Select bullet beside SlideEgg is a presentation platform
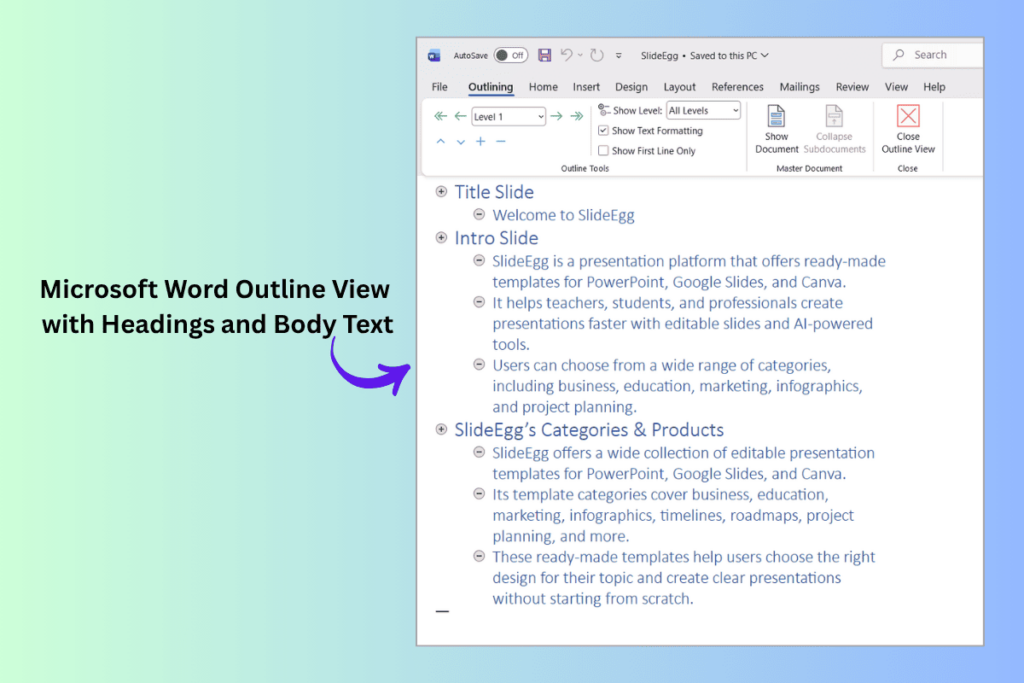The height and width of the screenshot is (683, 1024). pos(479,261)
